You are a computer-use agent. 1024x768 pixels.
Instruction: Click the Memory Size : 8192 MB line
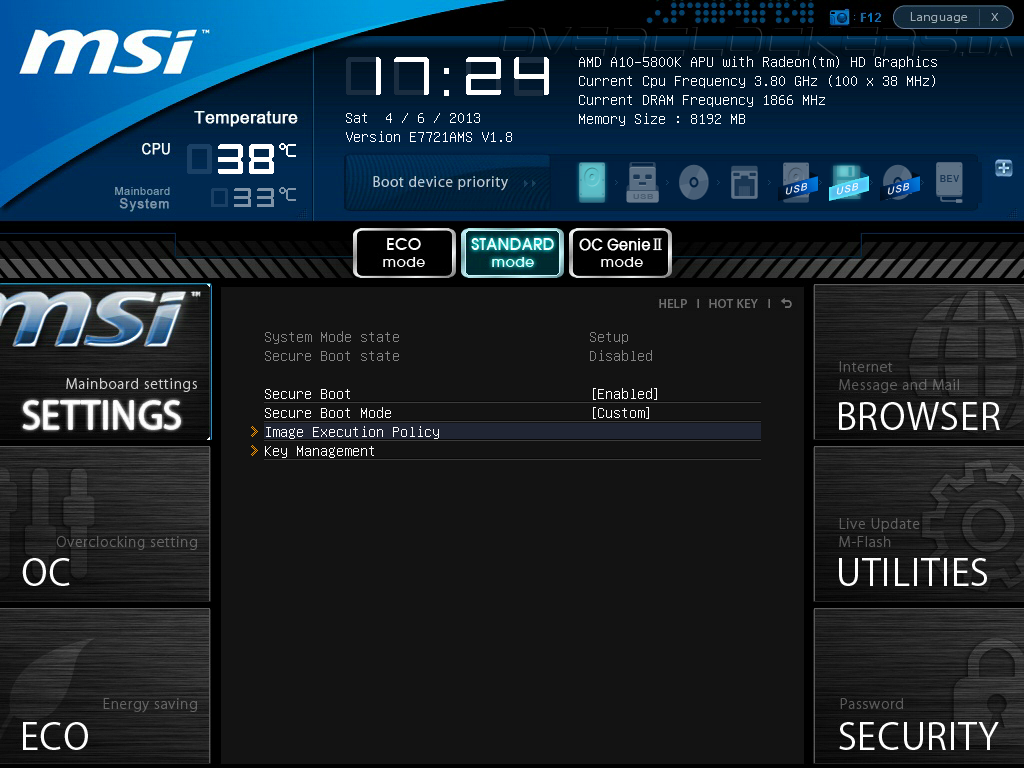[x=662, y=119]
